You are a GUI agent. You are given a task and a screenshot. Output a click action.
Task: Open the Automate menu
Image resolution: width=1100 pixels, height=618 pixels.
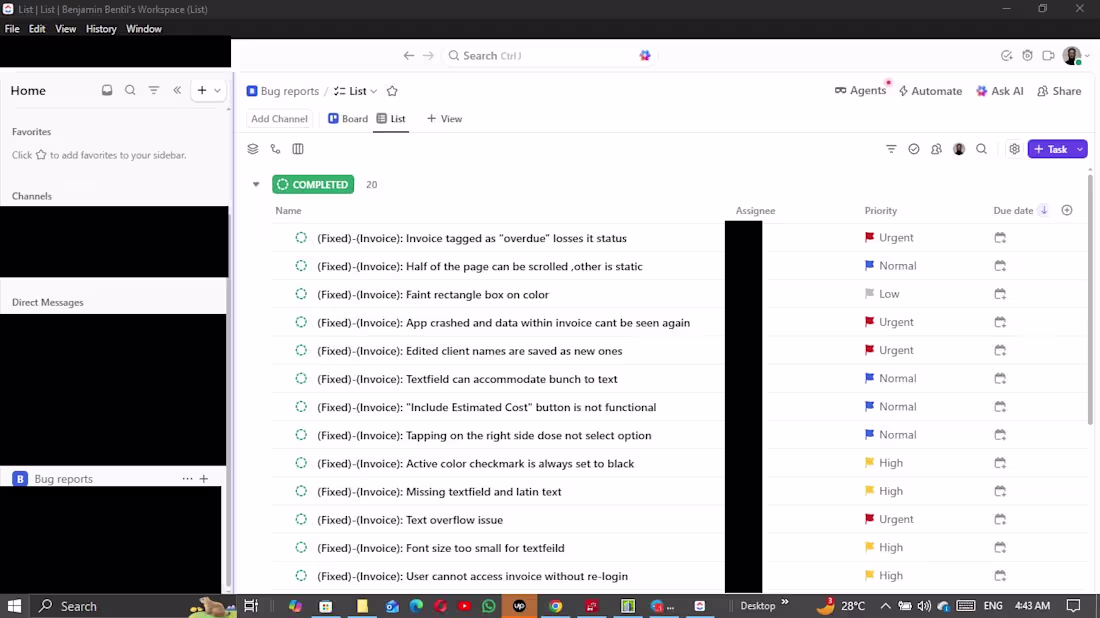pos(930,91)
